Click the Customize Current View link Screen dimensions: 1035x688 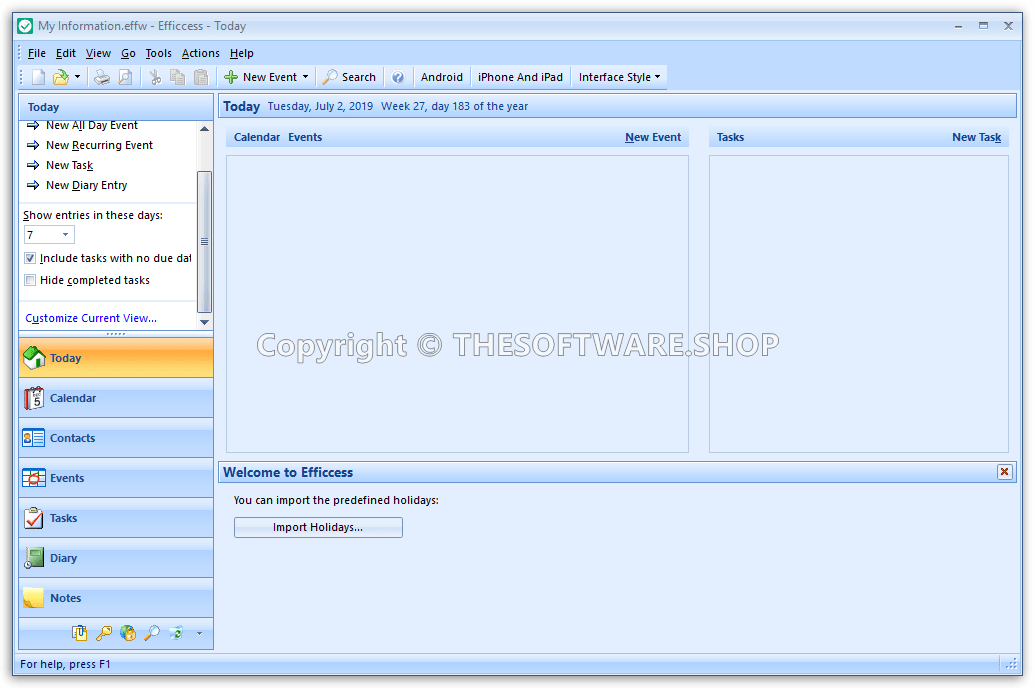tap(91, 318)
